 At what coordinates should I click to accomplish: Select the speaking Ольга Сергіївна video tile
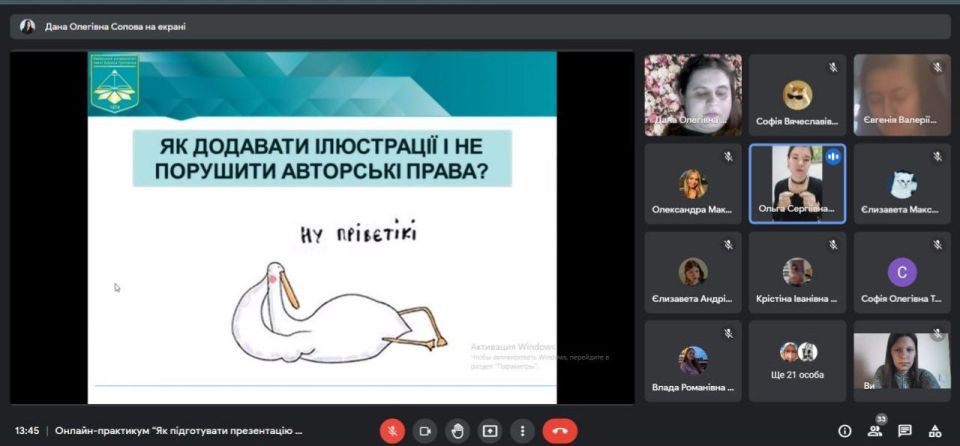(797, 183)
